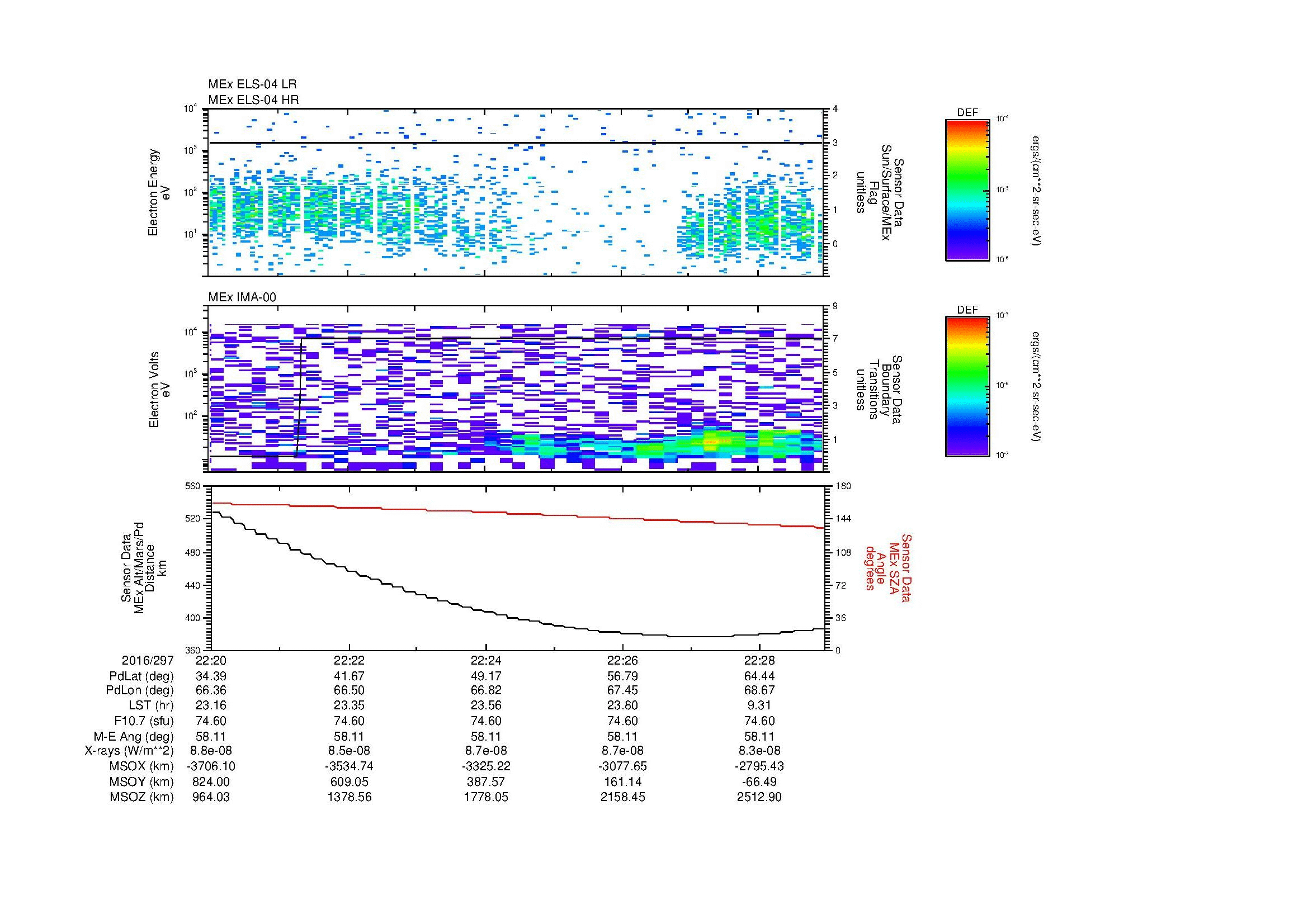
Task: Click X-rays value 8.3e-08
Action: pos(759,751)
